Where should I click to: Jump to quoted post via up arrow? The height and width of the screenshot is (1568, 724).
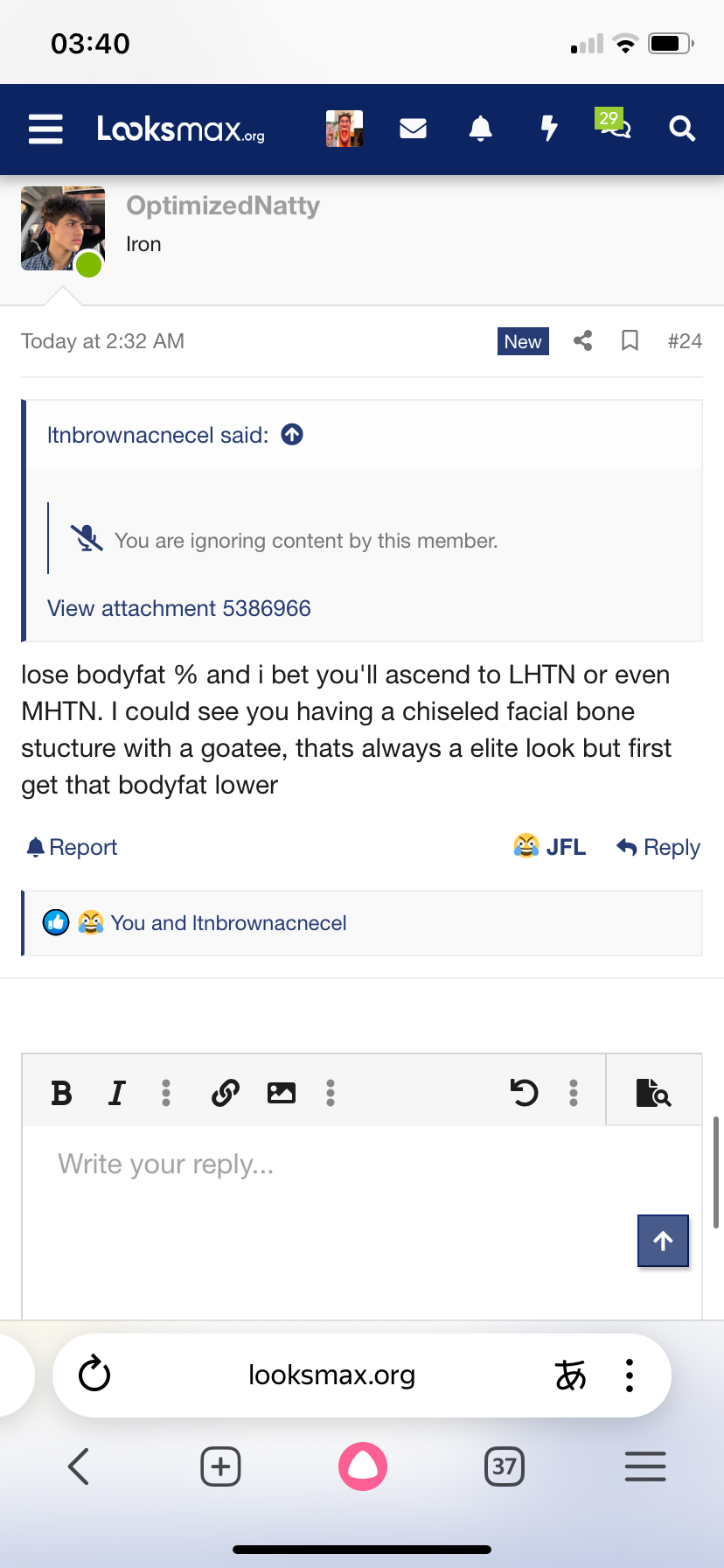tap(292, 434)
